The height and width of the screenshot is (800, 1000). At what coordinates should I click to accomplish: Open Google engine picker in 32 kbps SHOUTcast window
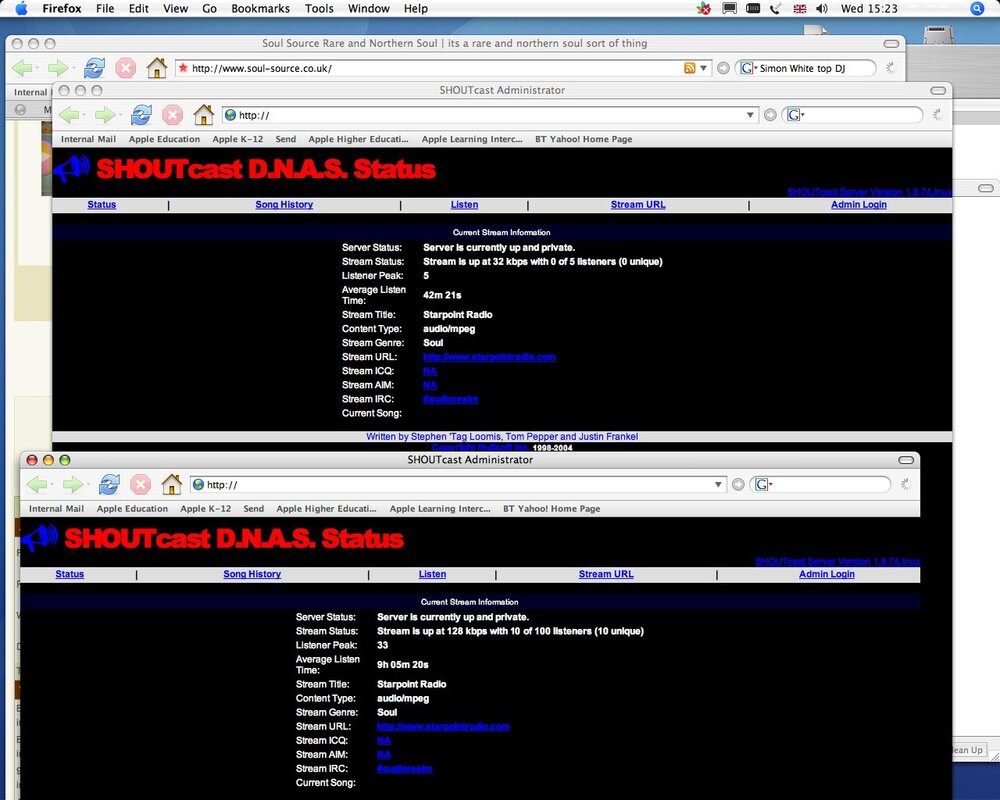click(795, 115)
